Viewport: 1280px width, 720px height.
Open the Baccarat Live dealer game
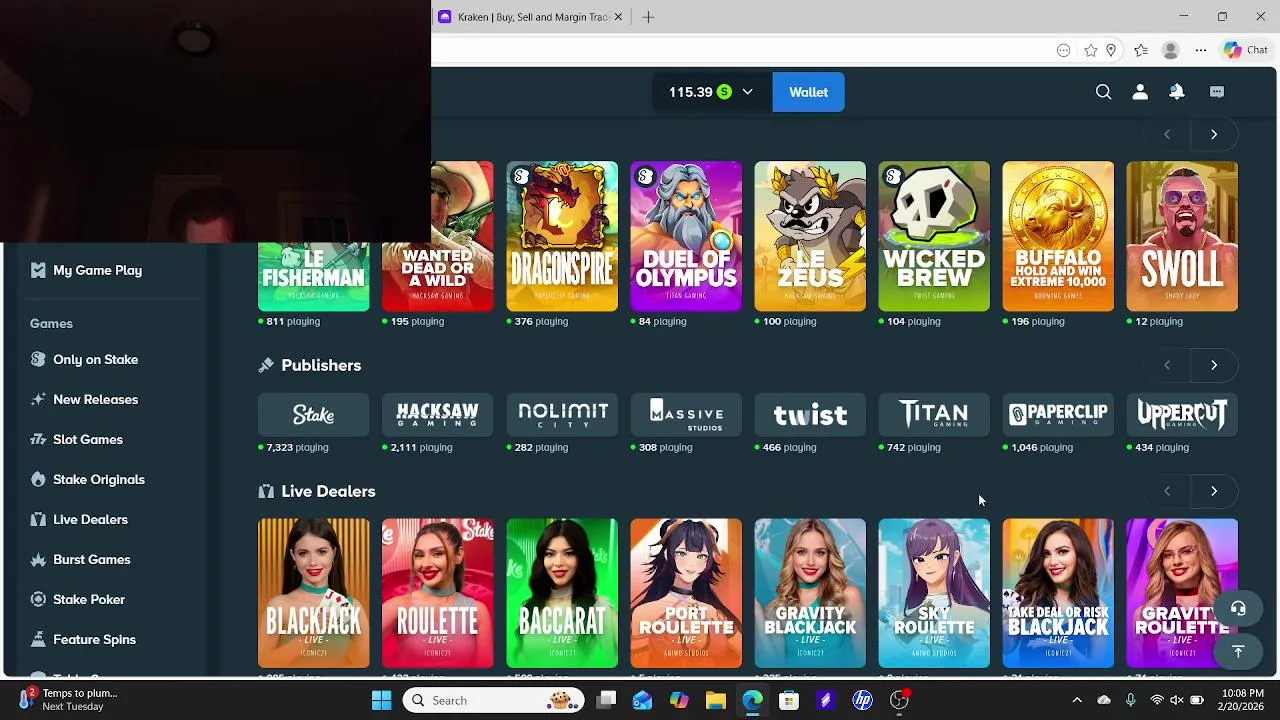[562, 593]
